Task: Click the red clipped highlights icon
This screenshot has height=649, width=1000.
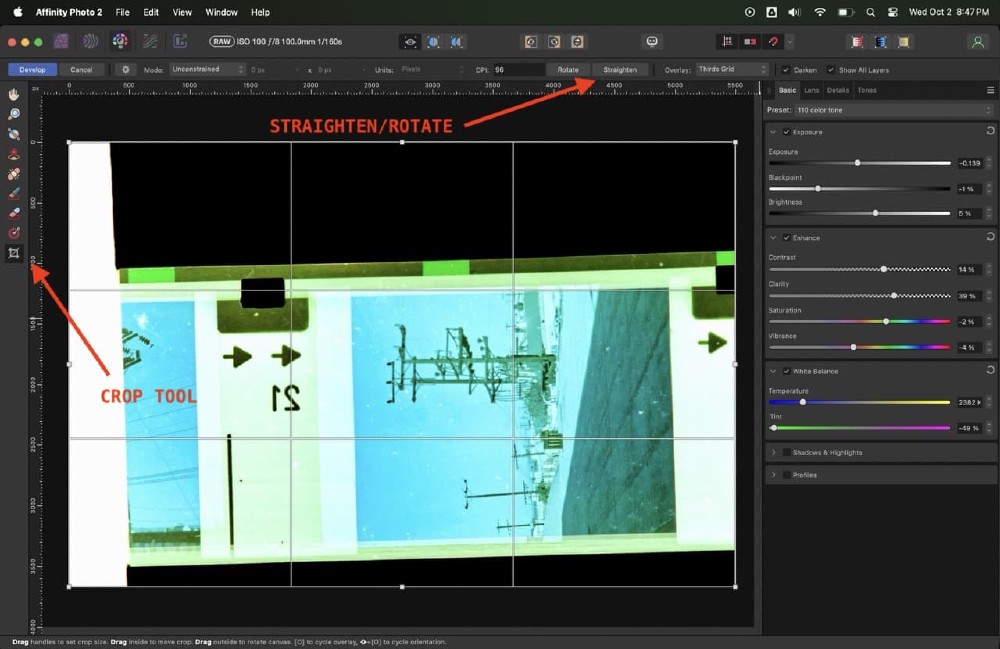Action: 857,42
